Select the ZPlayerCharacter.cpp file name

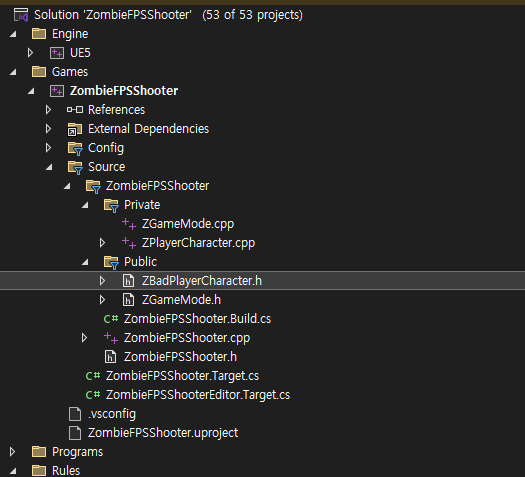pyautogui.click(x=199, y=243)
